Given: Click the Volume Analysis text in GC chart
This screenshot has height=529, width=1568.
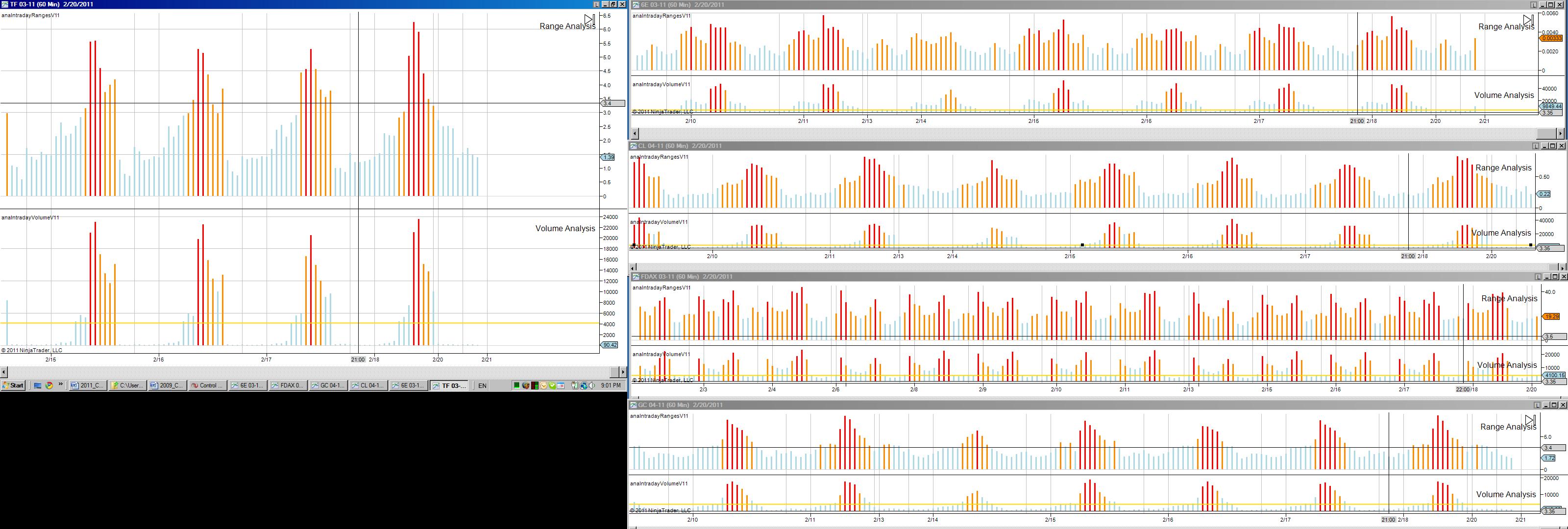Looking at the screenshot, I should point(1506,494).
